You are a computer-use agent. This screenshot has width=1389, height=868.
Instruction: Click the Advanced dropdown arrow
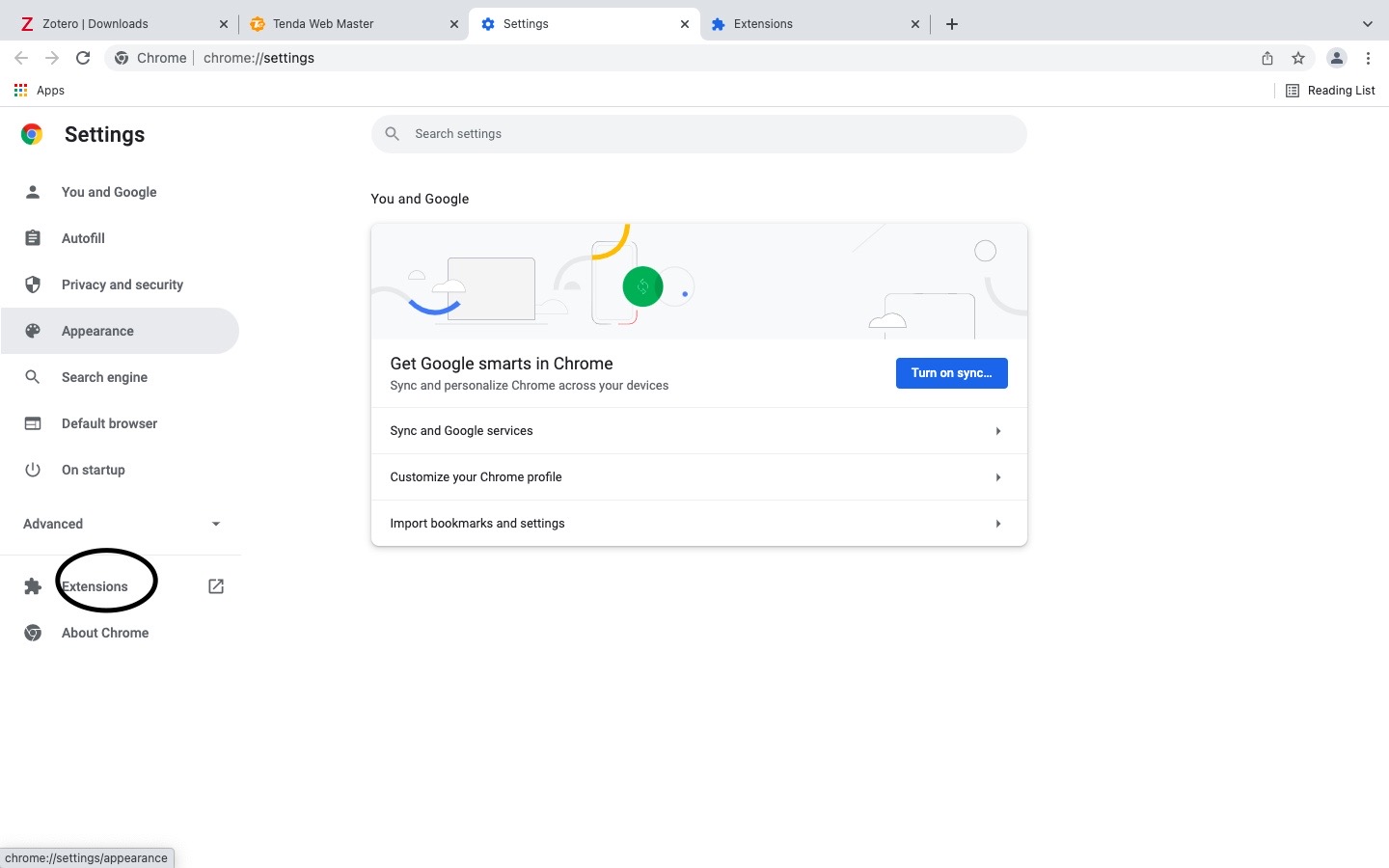click(x=216, y=524)
